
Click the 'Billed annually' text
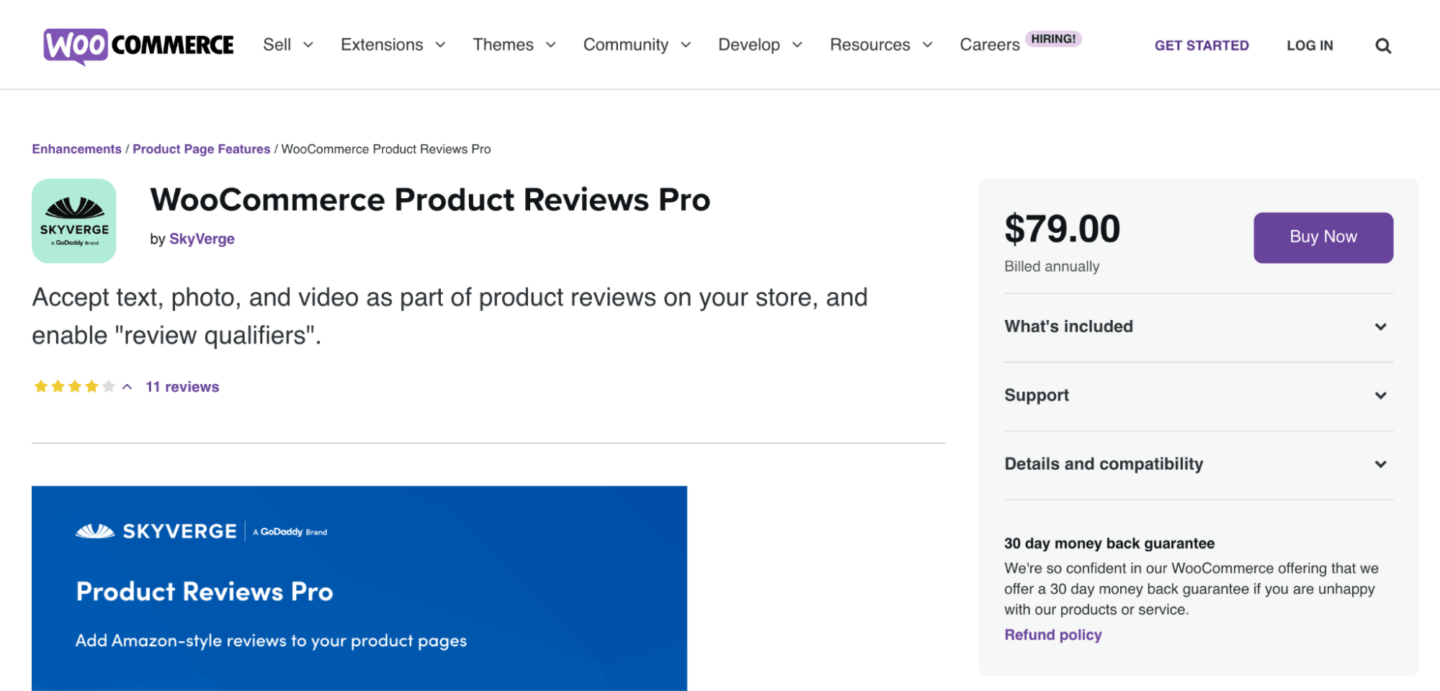click(1052, 267)
